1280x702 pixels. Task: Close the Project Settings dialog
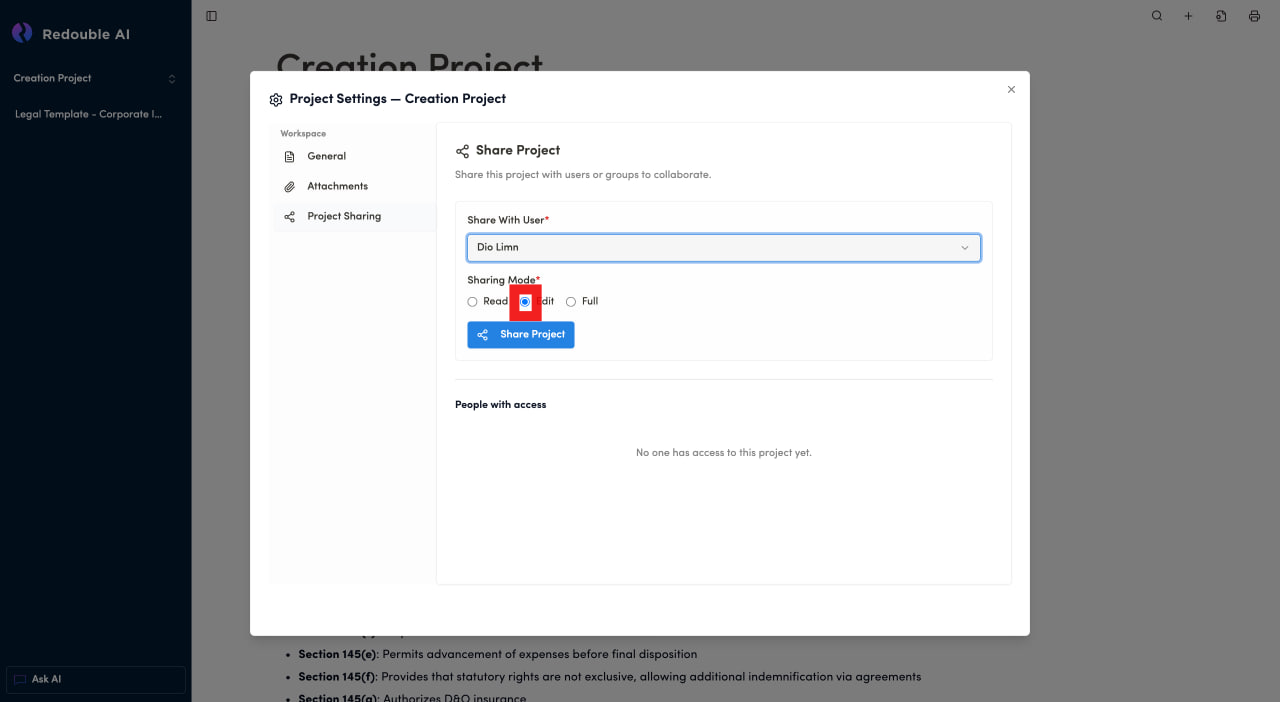coord(1011,90)
